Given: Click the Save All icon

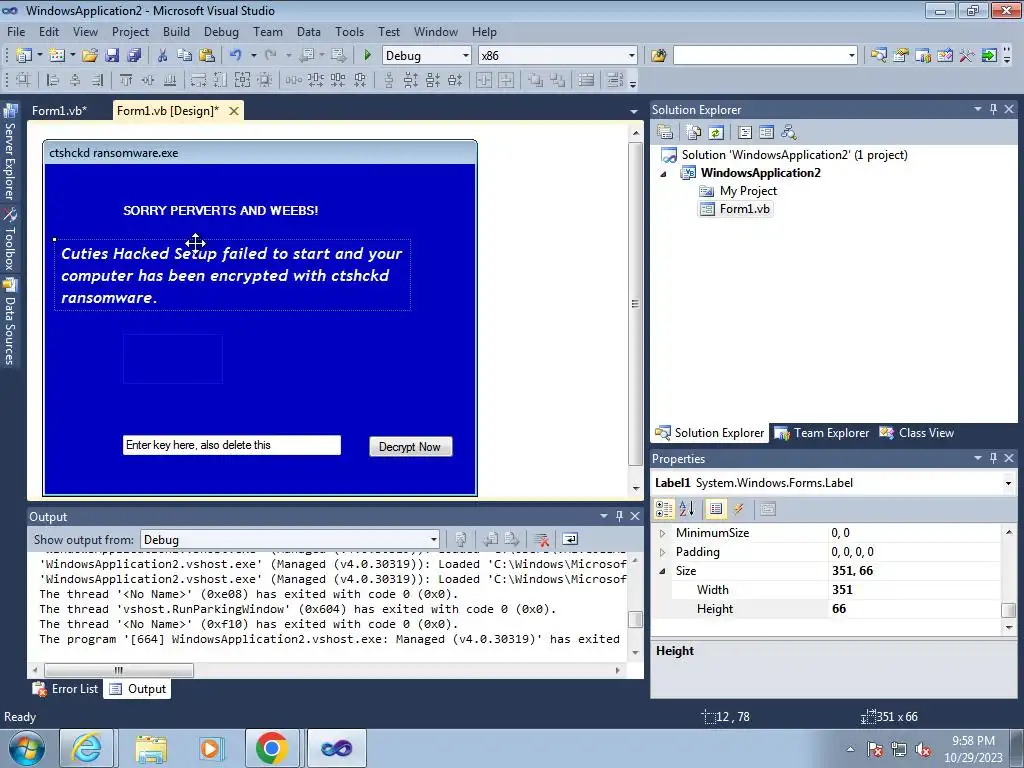Looking at the screenshot, I should pos(134,56).
